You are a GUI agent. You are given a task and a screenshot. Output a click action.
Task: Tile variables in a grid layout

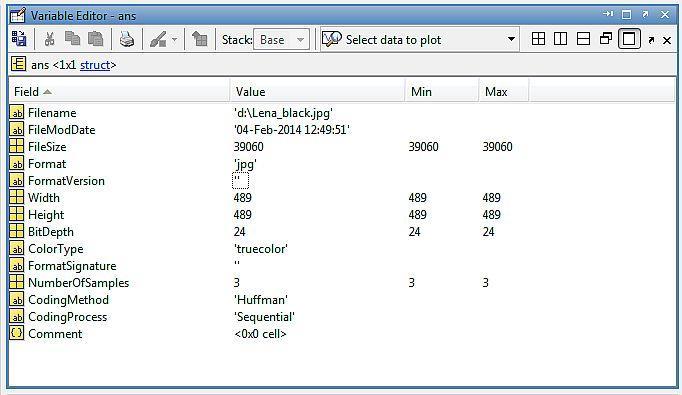tap(538, 39)
